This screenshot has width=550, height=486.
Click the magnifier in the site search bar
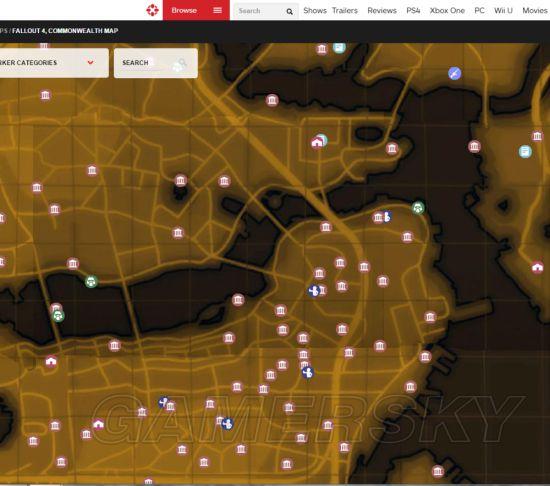(x=289, y=12)
